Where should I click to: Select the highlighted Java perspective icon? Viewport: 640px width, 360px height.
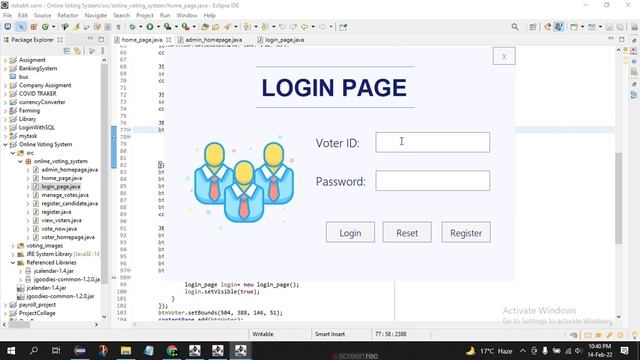[x=558, y=27]
